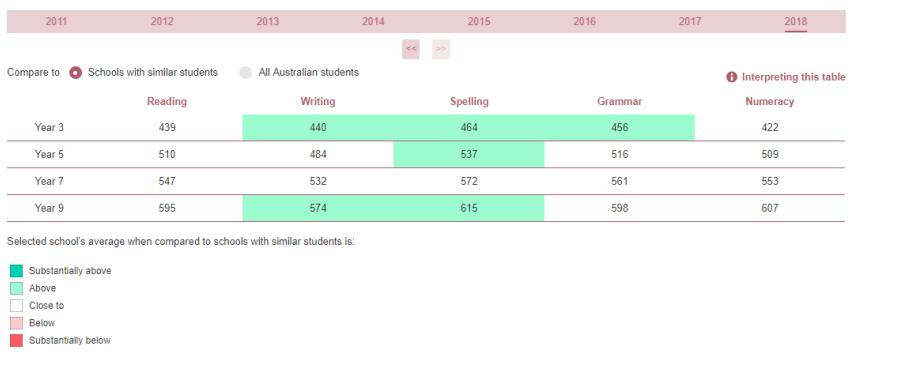
Task: Switch to the 2011 year tab
Action: click(56, 22)
